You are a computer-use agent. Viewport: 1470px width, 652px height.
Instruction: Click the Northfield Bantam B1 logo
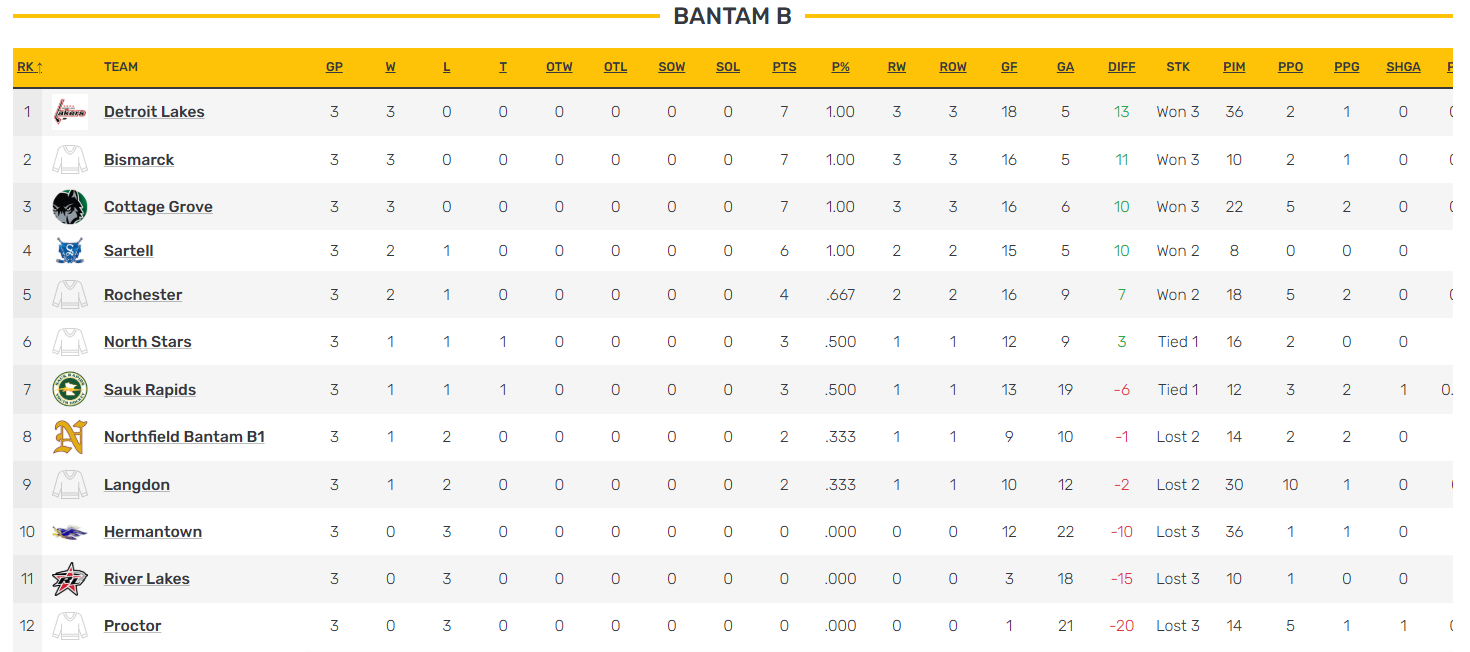coord(69,437)
